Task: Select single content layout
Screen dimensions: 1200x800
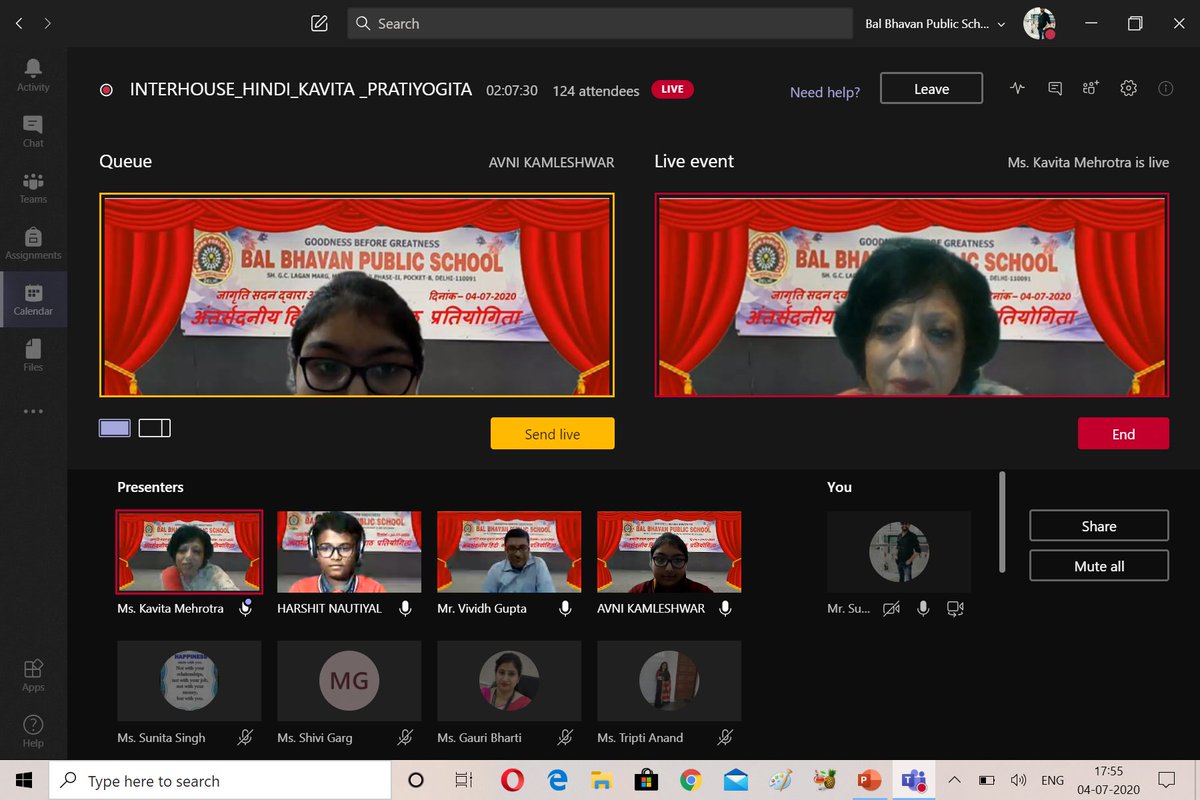Action: point(114,428)
